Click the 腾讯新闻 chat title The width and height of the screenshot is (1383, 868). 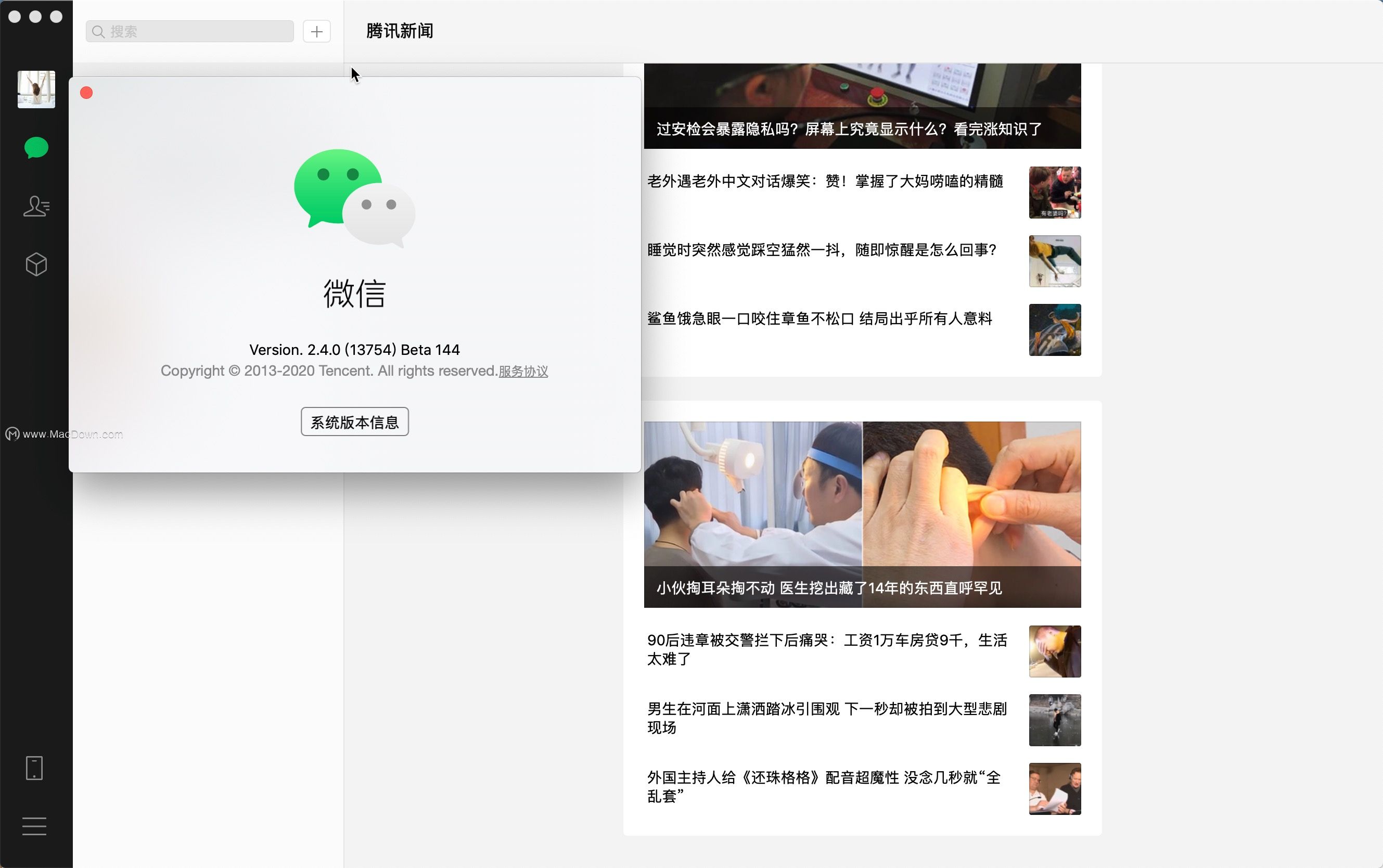400,31
